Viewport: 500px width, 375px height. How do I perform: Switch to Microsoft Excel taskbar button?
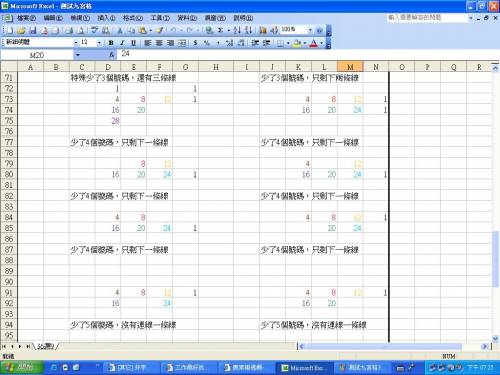point(302,368)
